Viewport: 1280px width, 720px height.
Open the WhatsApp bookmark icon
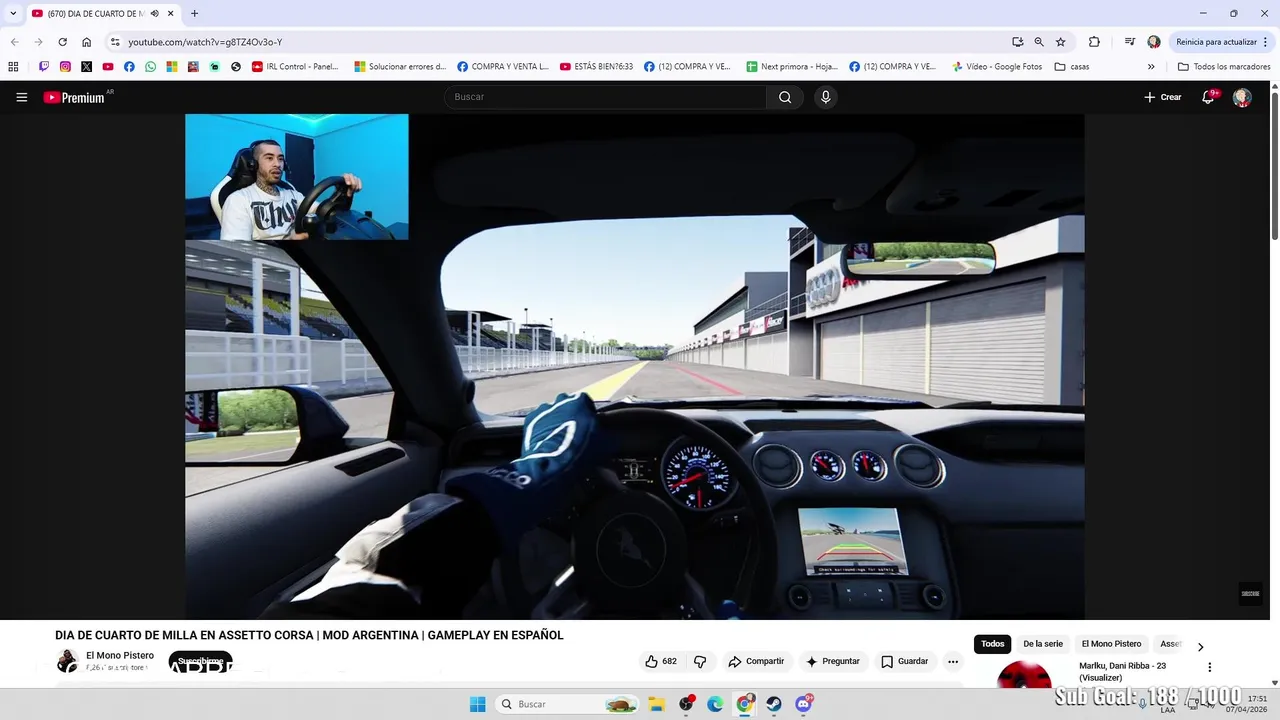point(150,67)
